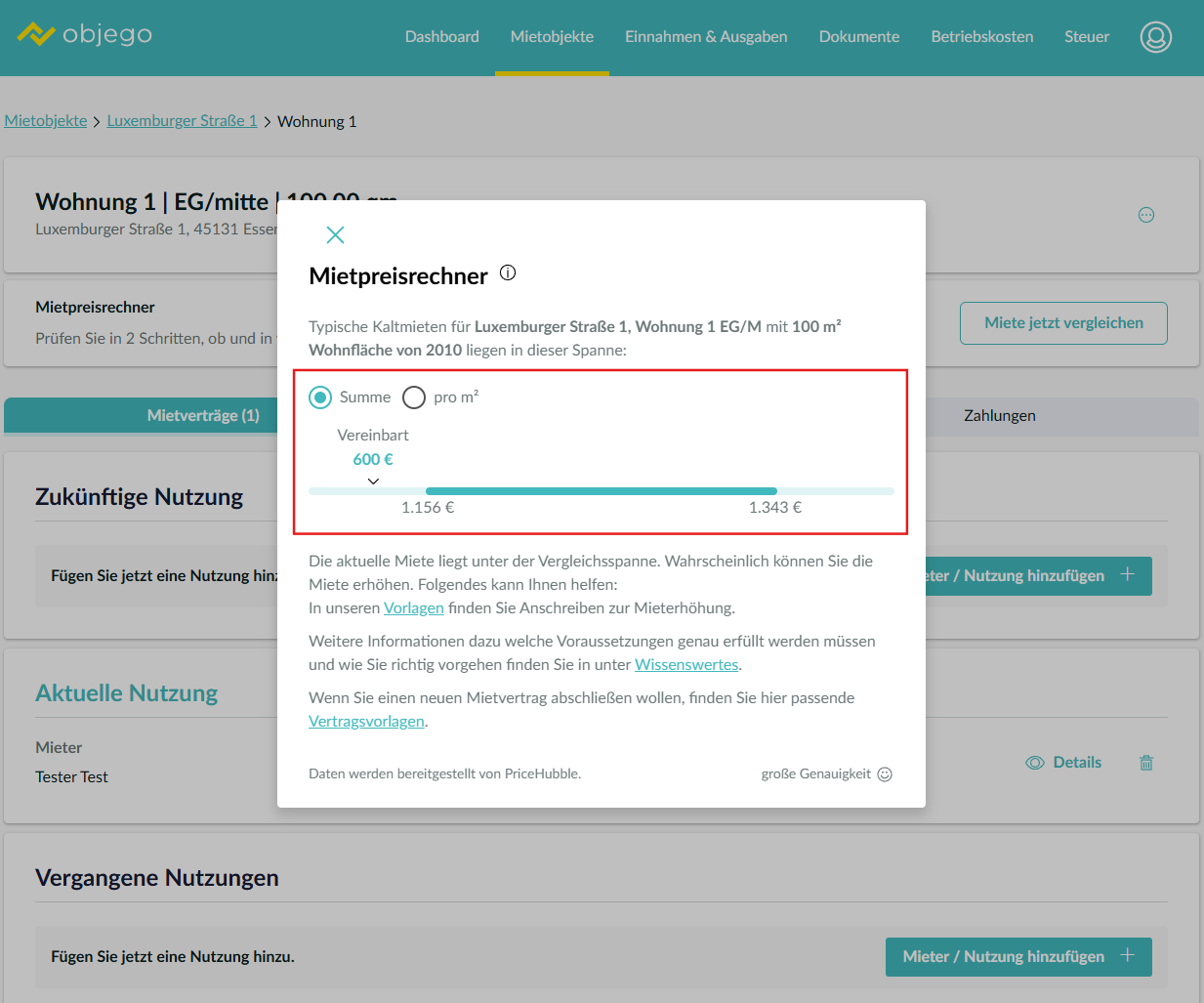The height and width of the screenshot is (1003, 1204).
Task: Select the Summe radio button
Action: point(320,397)
